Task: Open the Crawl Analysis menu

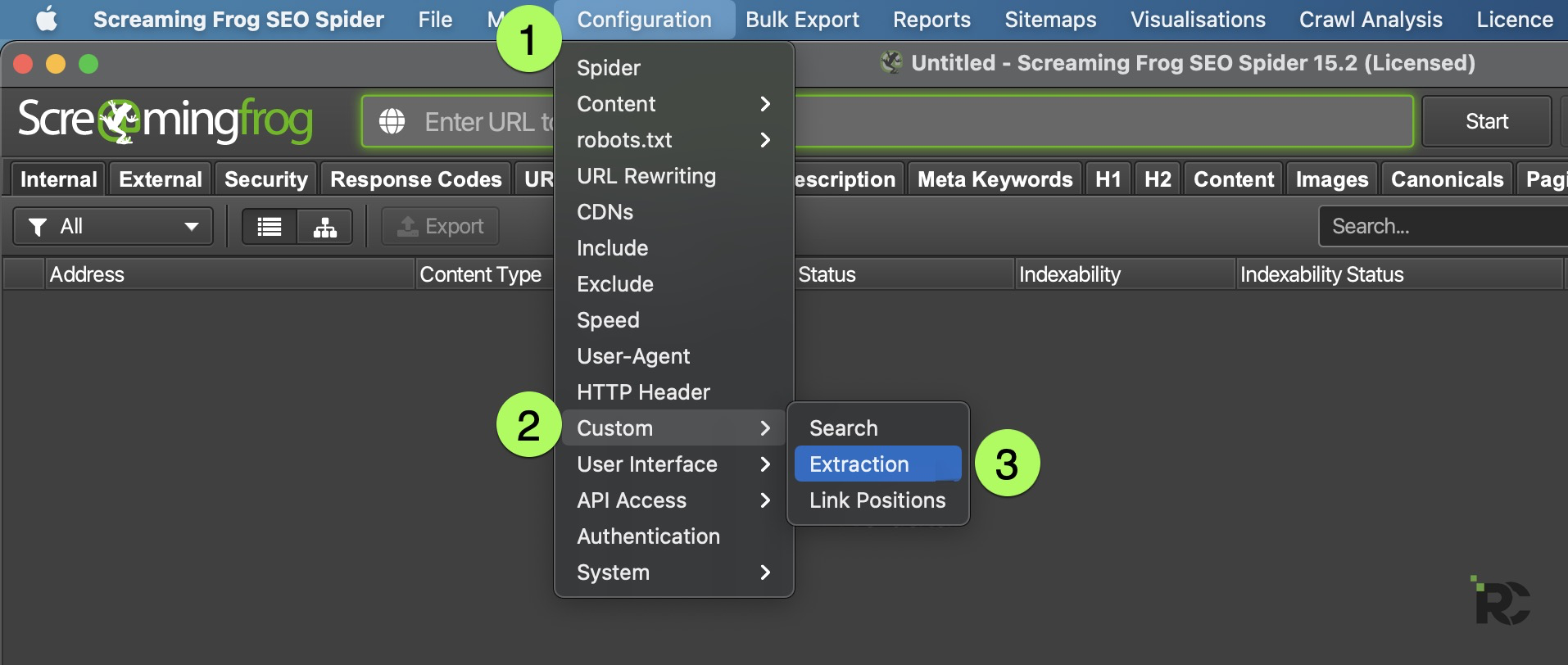Action: click(x=1371, y=20)
